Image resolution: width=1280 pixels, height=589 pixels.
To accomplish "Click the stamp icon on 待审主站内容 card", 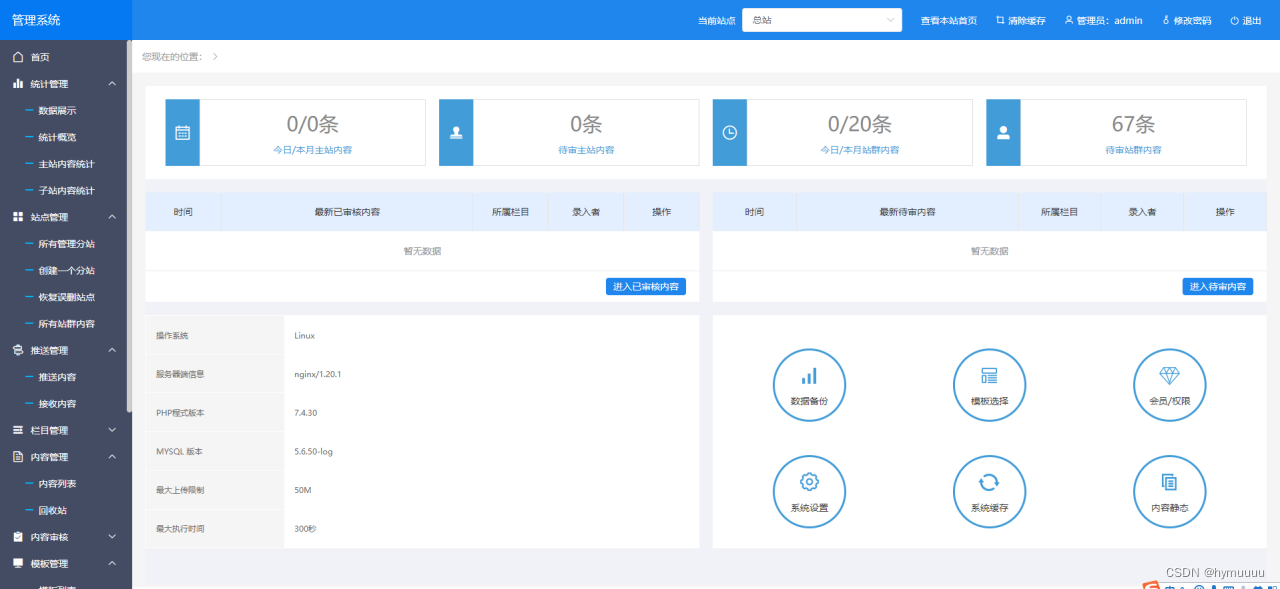I will pos(456,132).
